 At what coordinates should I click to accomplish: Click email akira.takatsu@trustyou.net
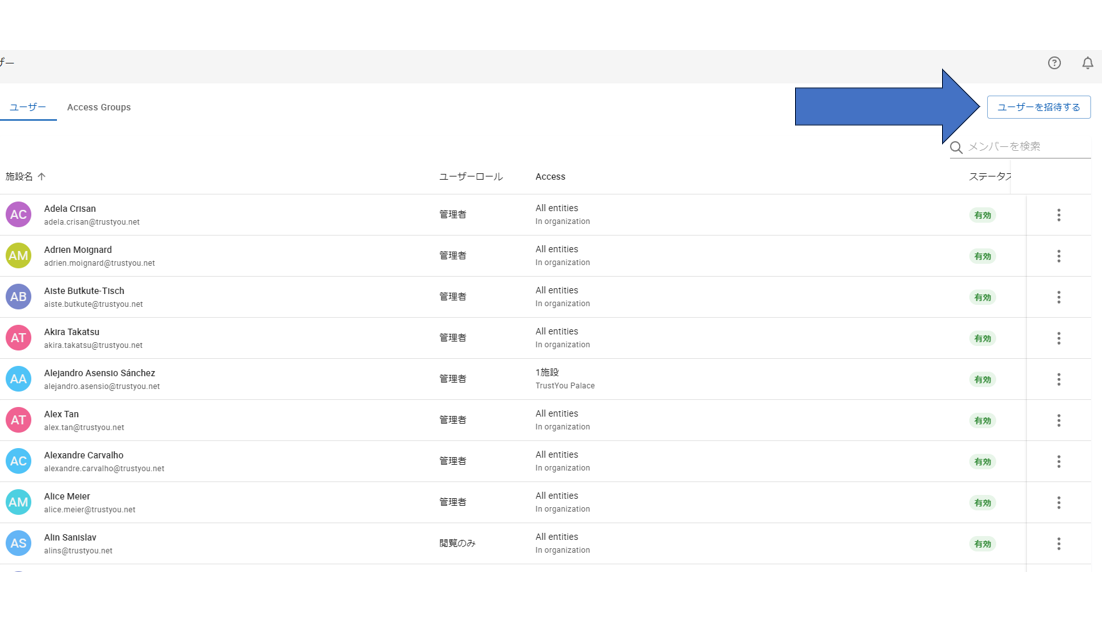point(93,345)
